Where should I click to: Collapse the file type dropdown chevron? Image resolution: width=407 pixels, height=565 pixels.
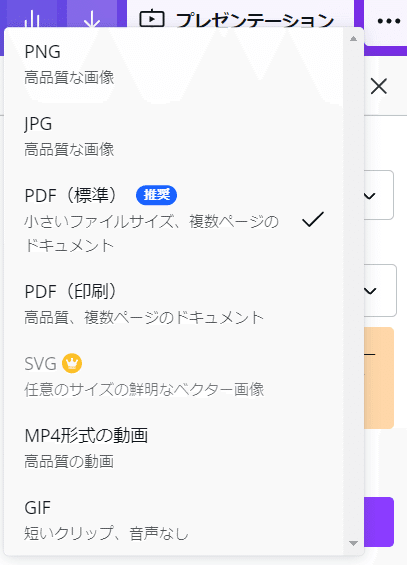pyautogui.click(x=370, y=196)
